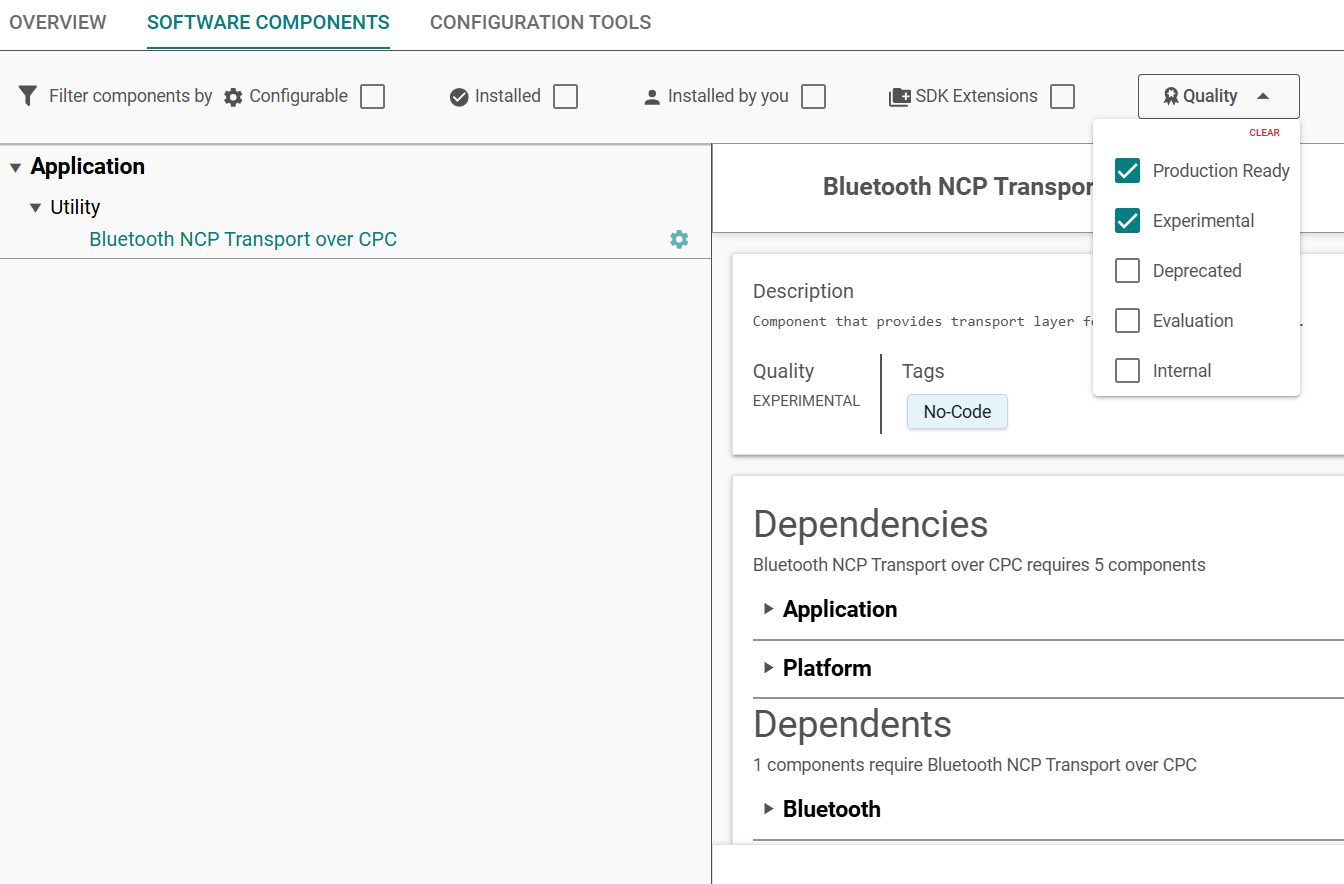This screenshot has height=884, width=1344.
Task: Enable the Configurable filter checkbox
Action: pyautogui.click(x=373, y=96)
